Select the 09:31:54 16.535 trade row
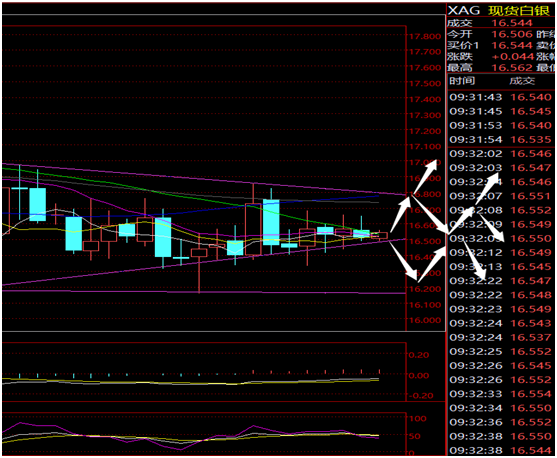The height and width of the screenshot is (458, 557). (501, 140)
